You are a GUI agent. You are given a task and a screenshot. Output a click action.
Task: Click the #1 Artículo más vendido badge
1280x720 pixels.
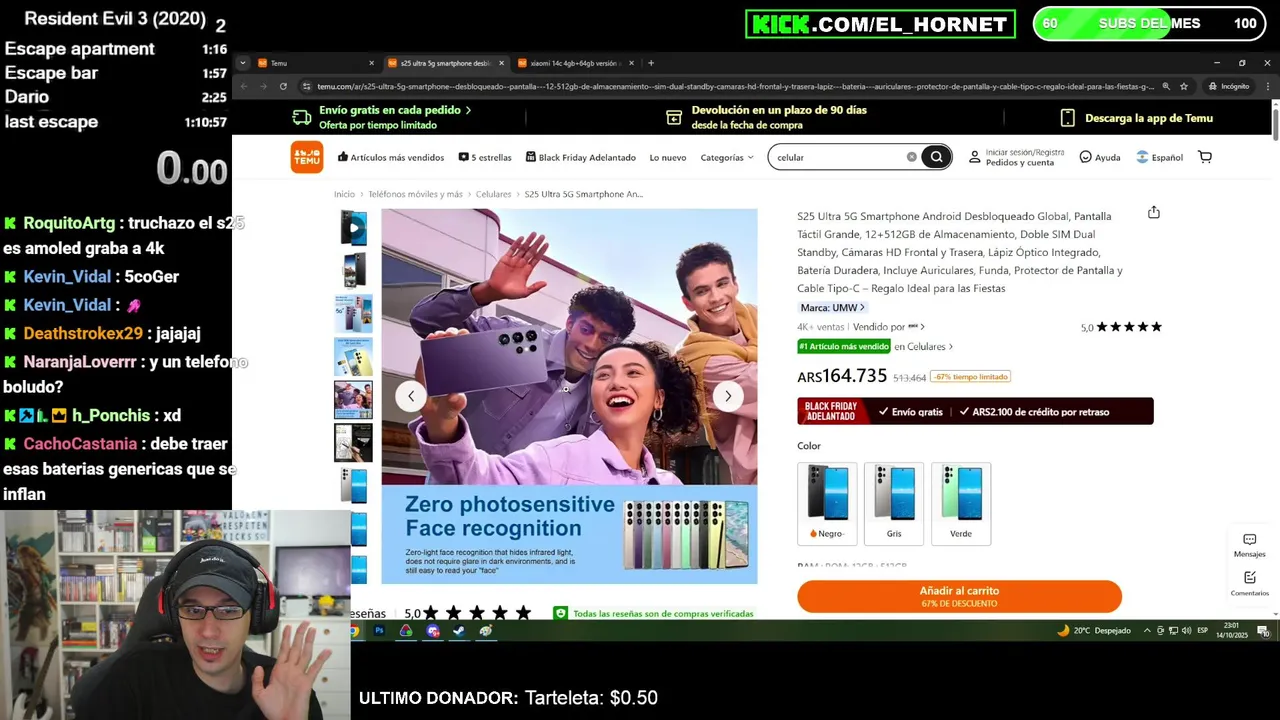point(844,347)
